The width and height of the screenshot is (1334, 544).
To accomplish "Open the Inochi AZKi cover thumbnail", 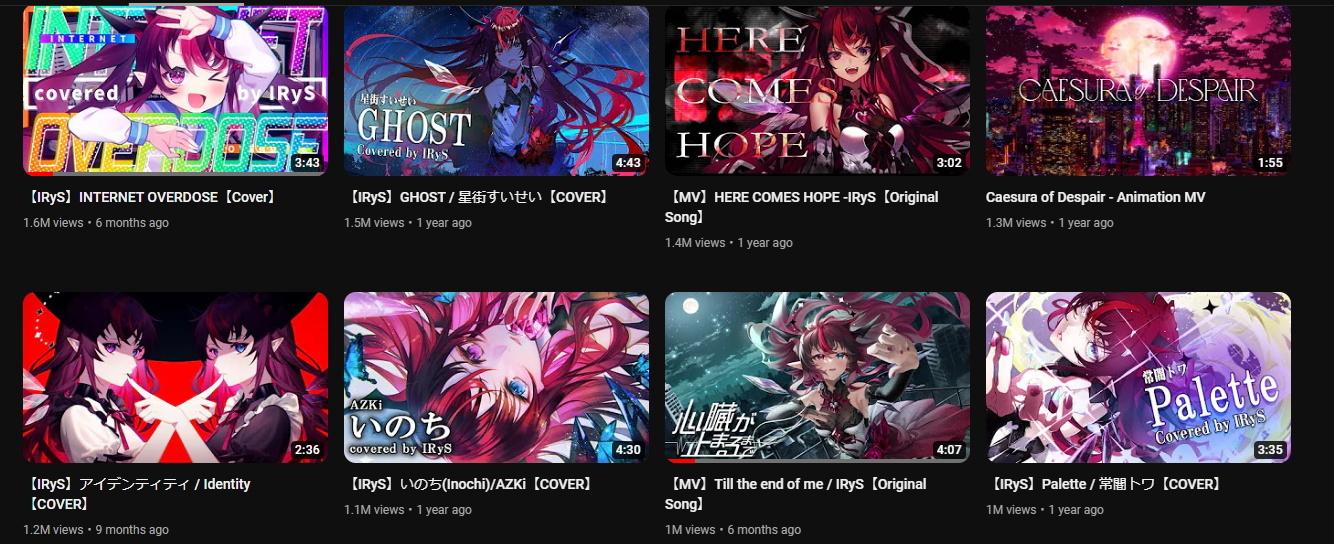I will point(496,377).
